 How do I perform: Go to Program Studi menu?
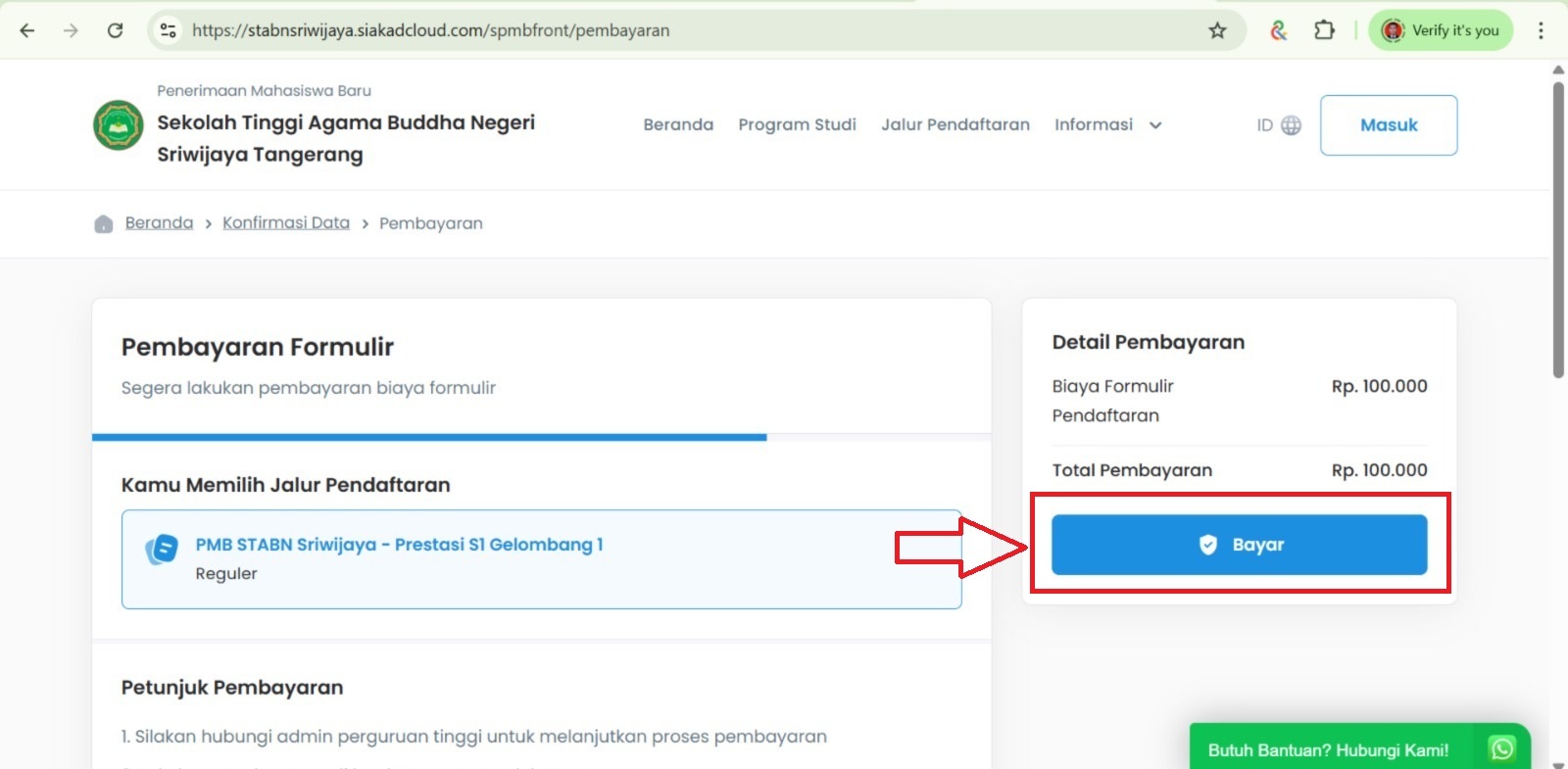pos(797,125)
